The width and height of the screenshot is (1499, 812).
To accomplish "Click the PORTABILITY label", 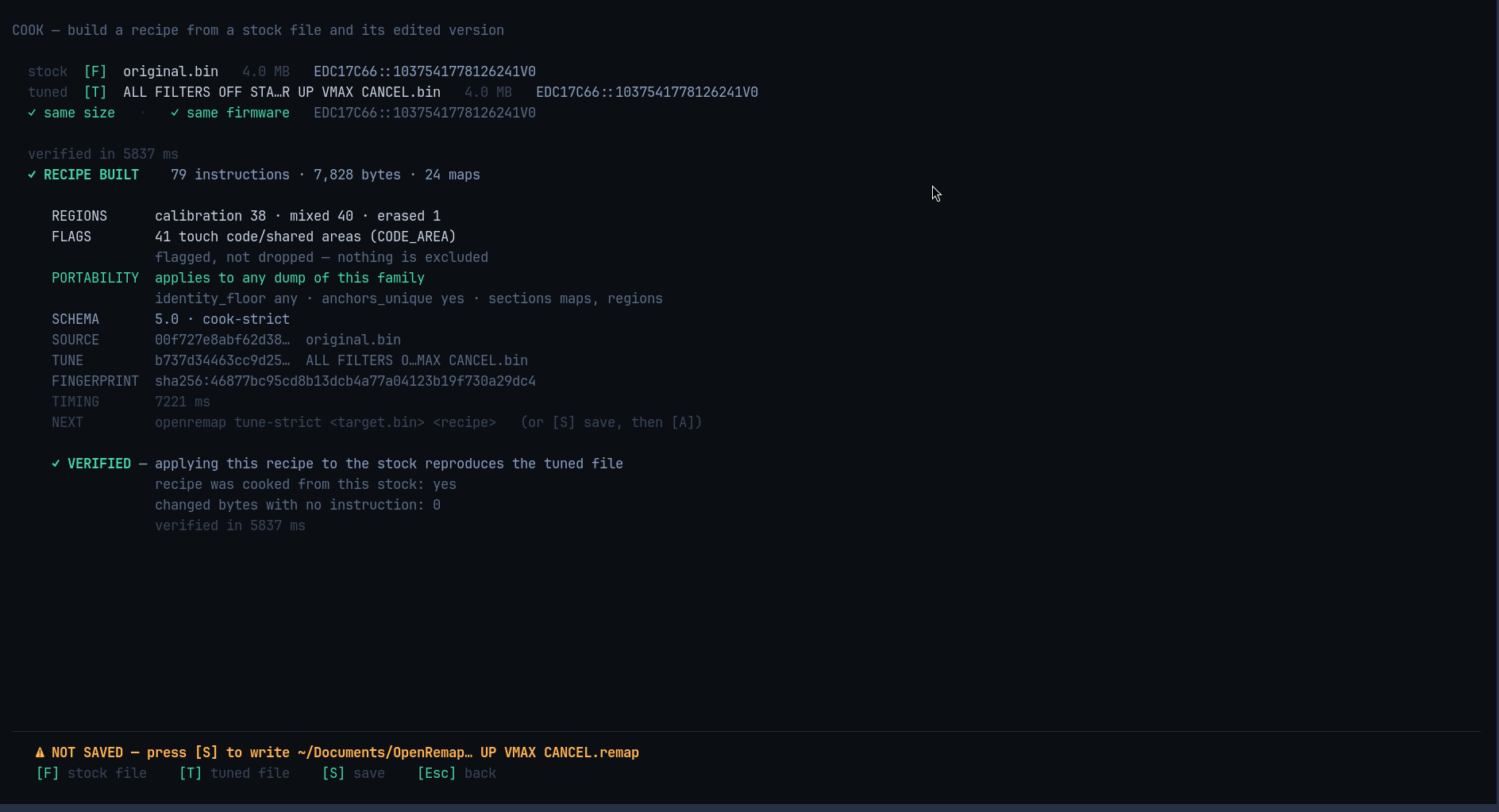I will click(95, 278).
